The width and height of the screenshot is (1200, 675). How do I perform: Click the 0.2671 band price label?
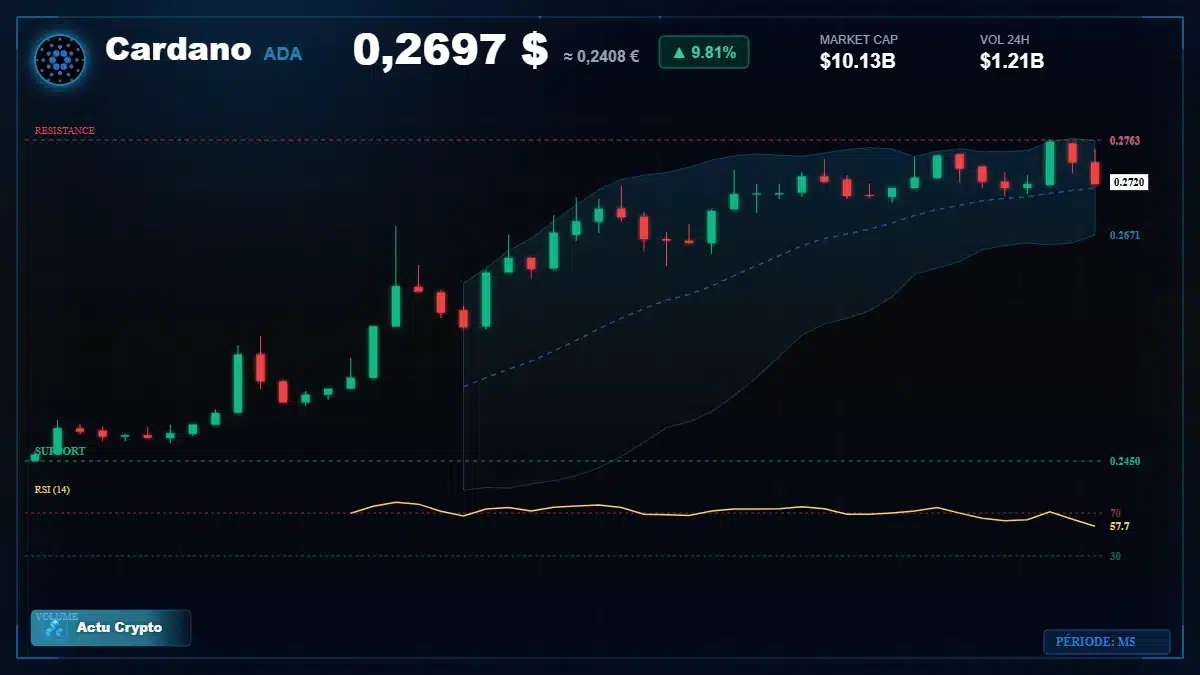[1125, 235]
